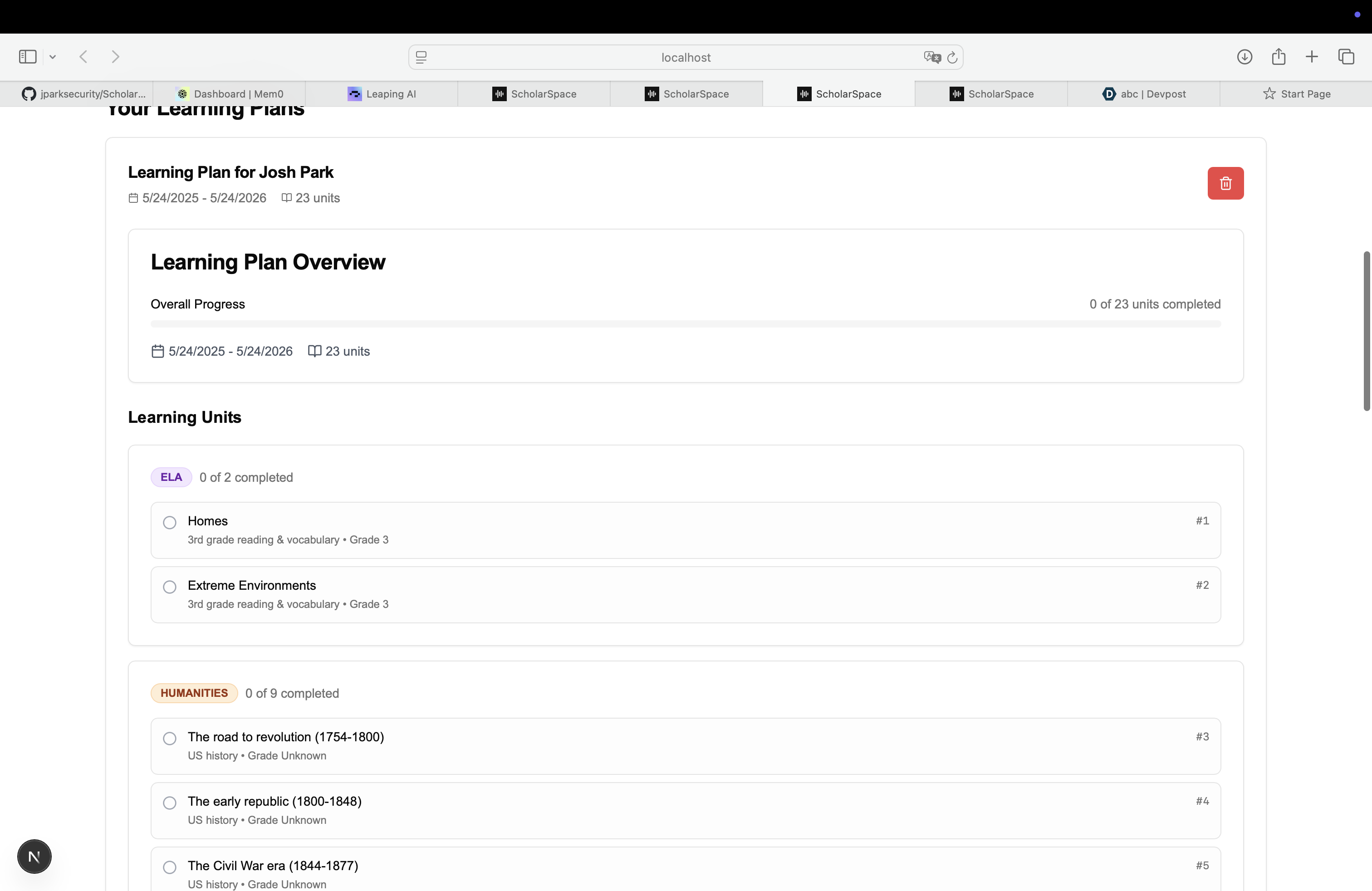Go back with the browser back arrow

(x=83, y=56)
